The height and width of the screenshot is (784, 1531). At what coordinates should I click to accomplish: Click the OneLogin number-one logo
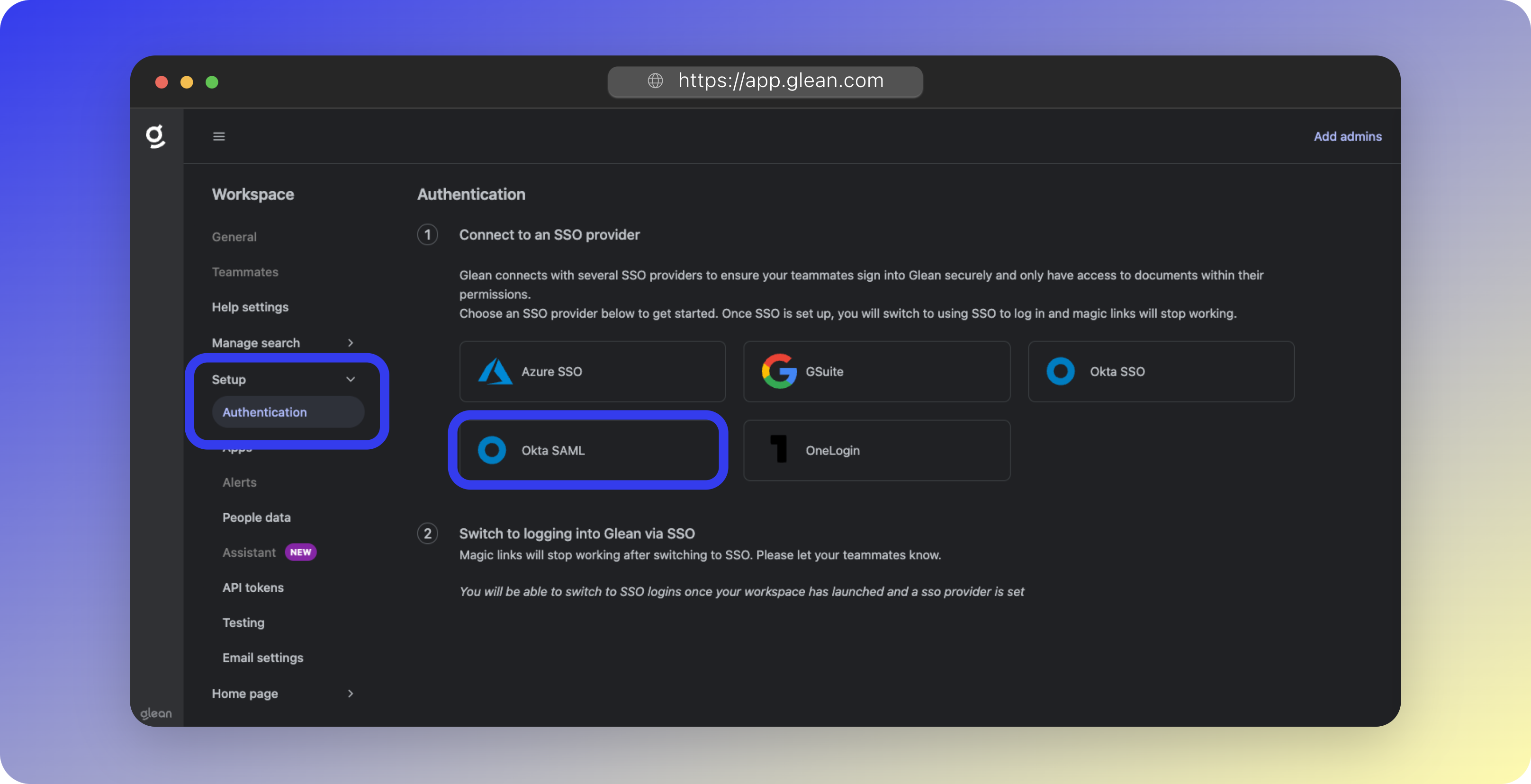point(779,450)
